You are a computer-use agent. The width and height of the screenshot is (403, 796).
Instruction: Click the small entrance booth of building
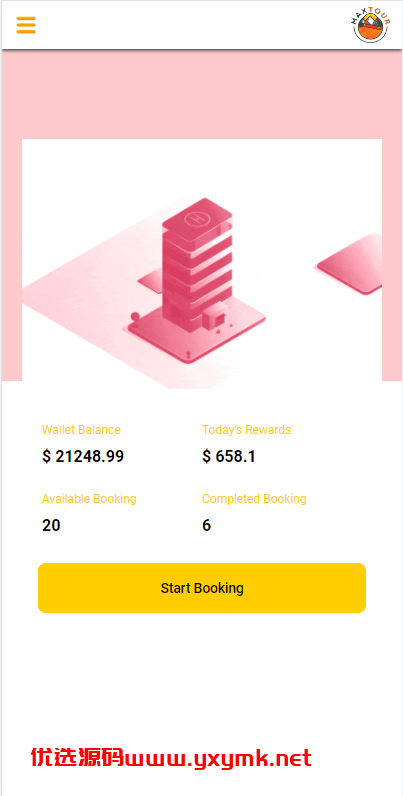point(215,317)
